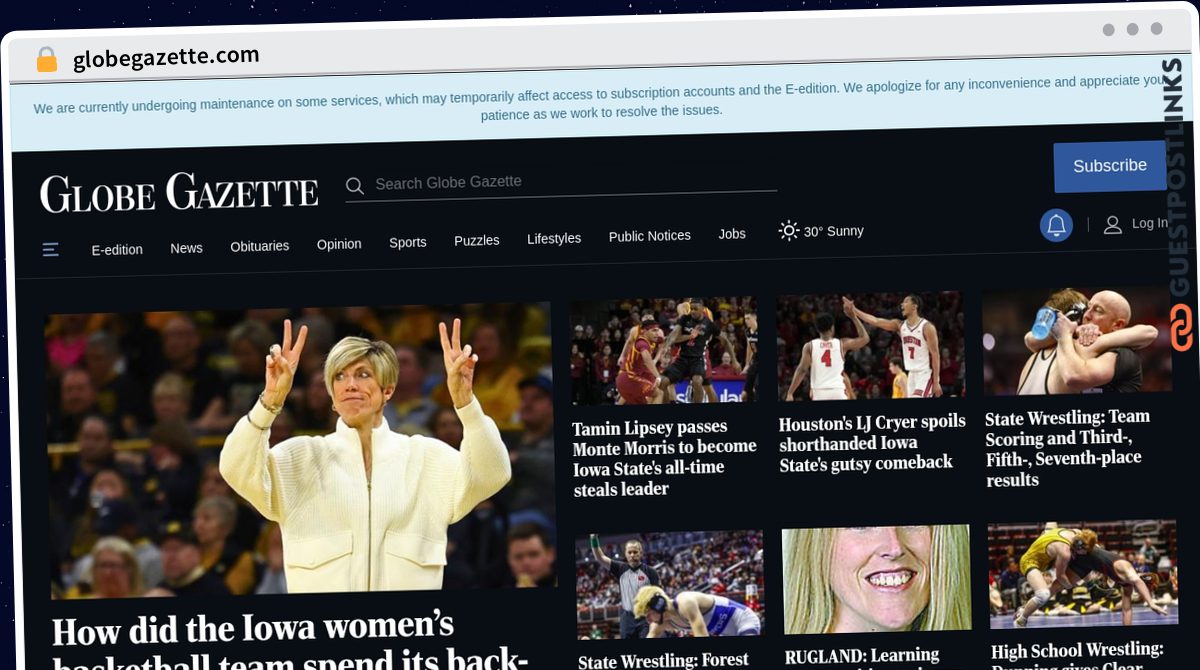Open the Jobs section
The image size is (1200, 670).
coord(732,234)
